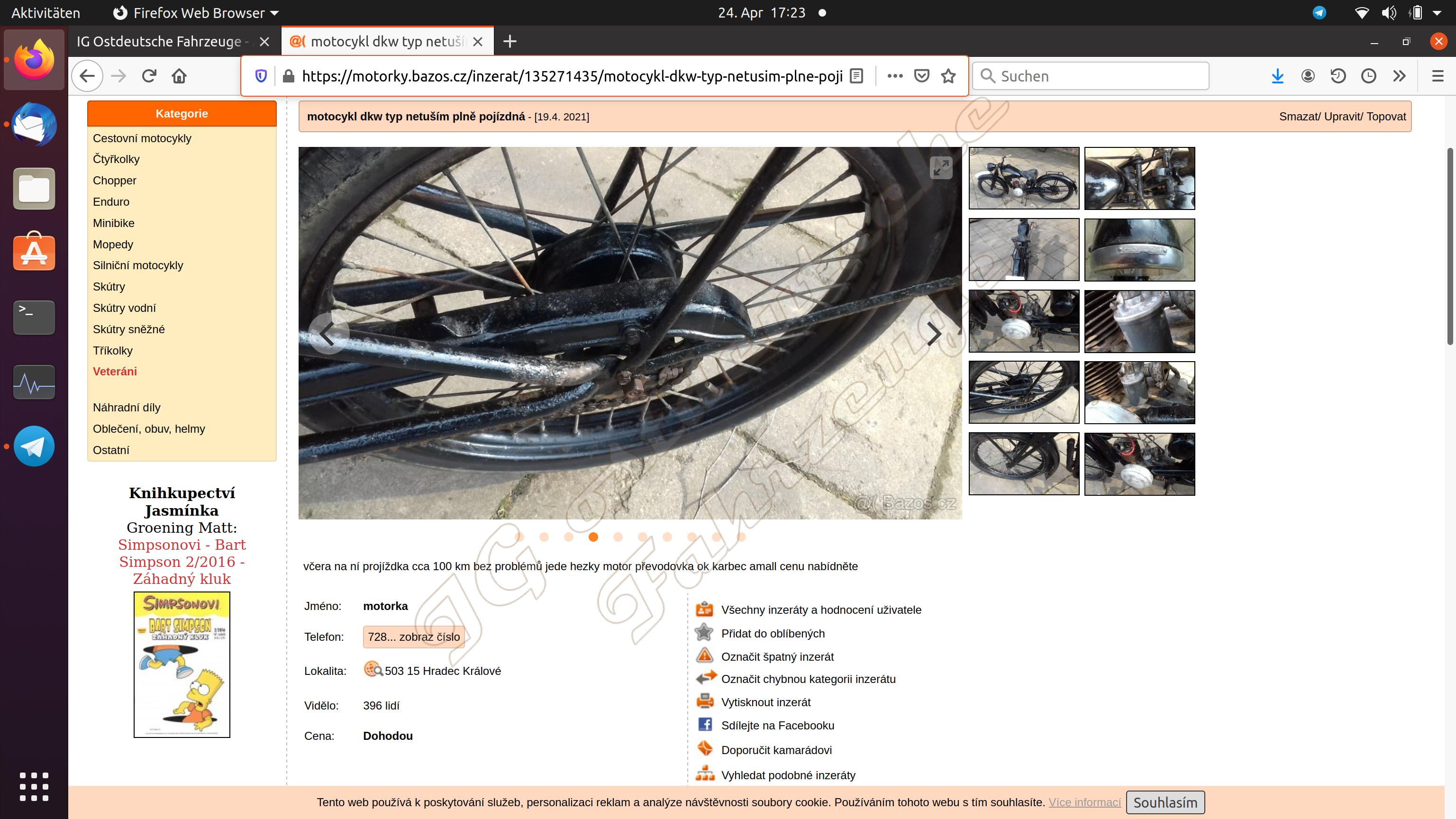Open Firefox Web Browser app menu dropdown

[196, 12]
